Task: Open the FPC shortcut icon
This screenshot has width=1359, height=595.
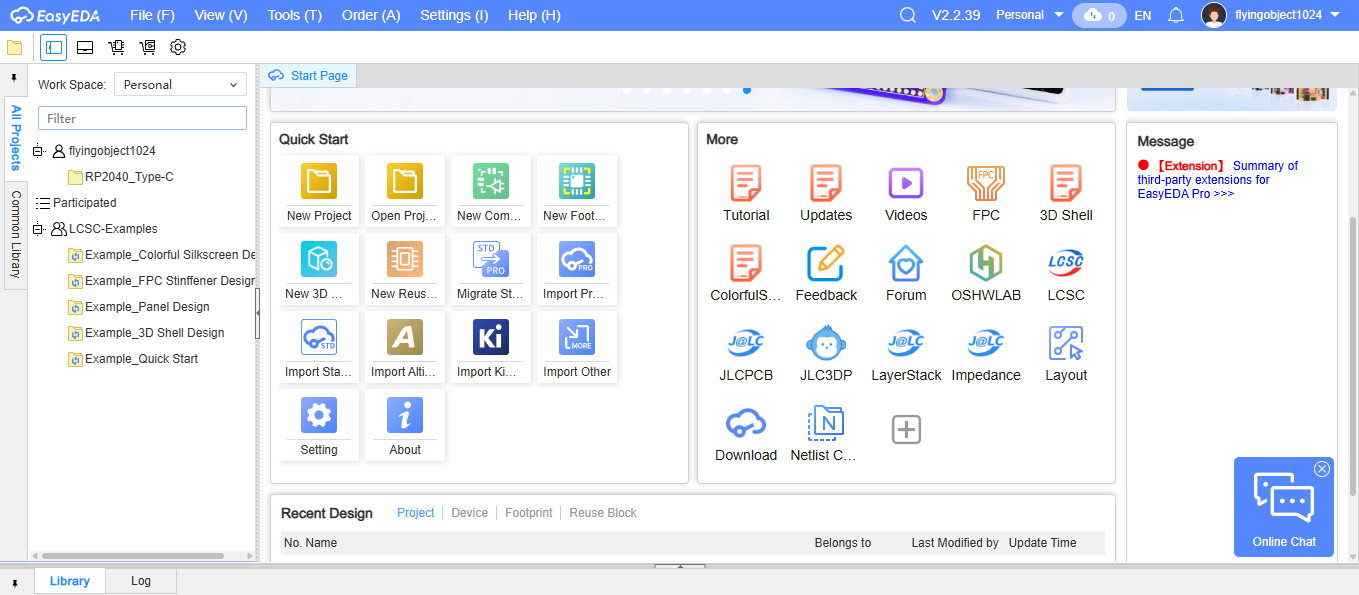Action: [986, 183]
